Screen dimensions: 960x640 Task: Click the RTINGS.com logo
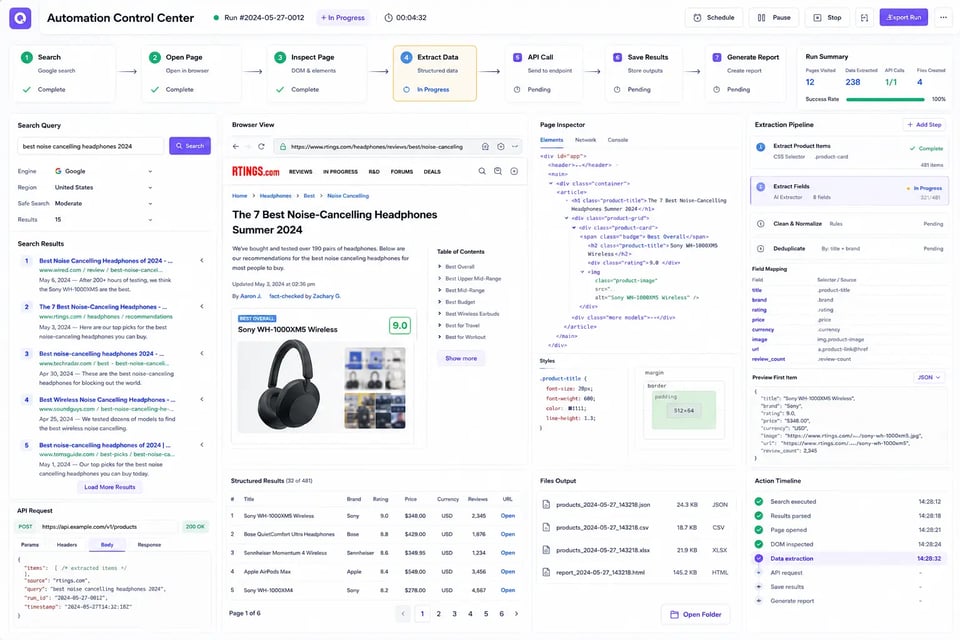coord(255,171)
